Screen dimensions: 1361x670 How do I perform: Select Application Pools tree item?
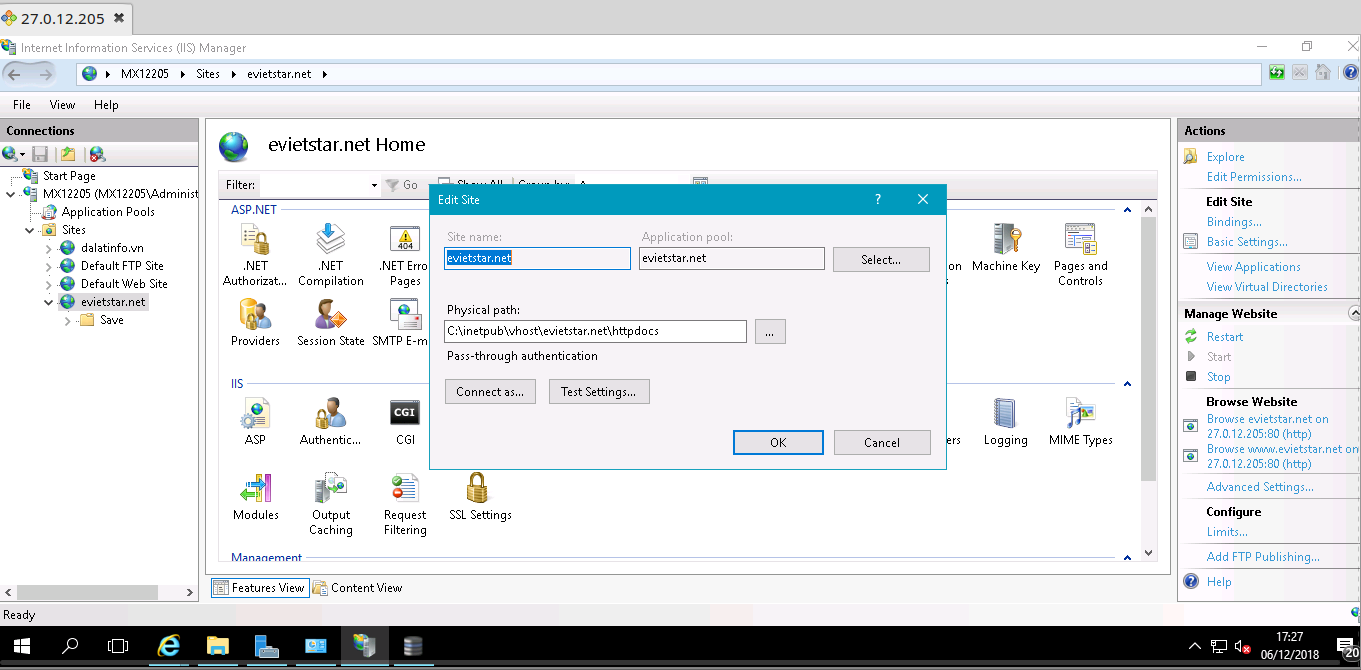[108, 212]
